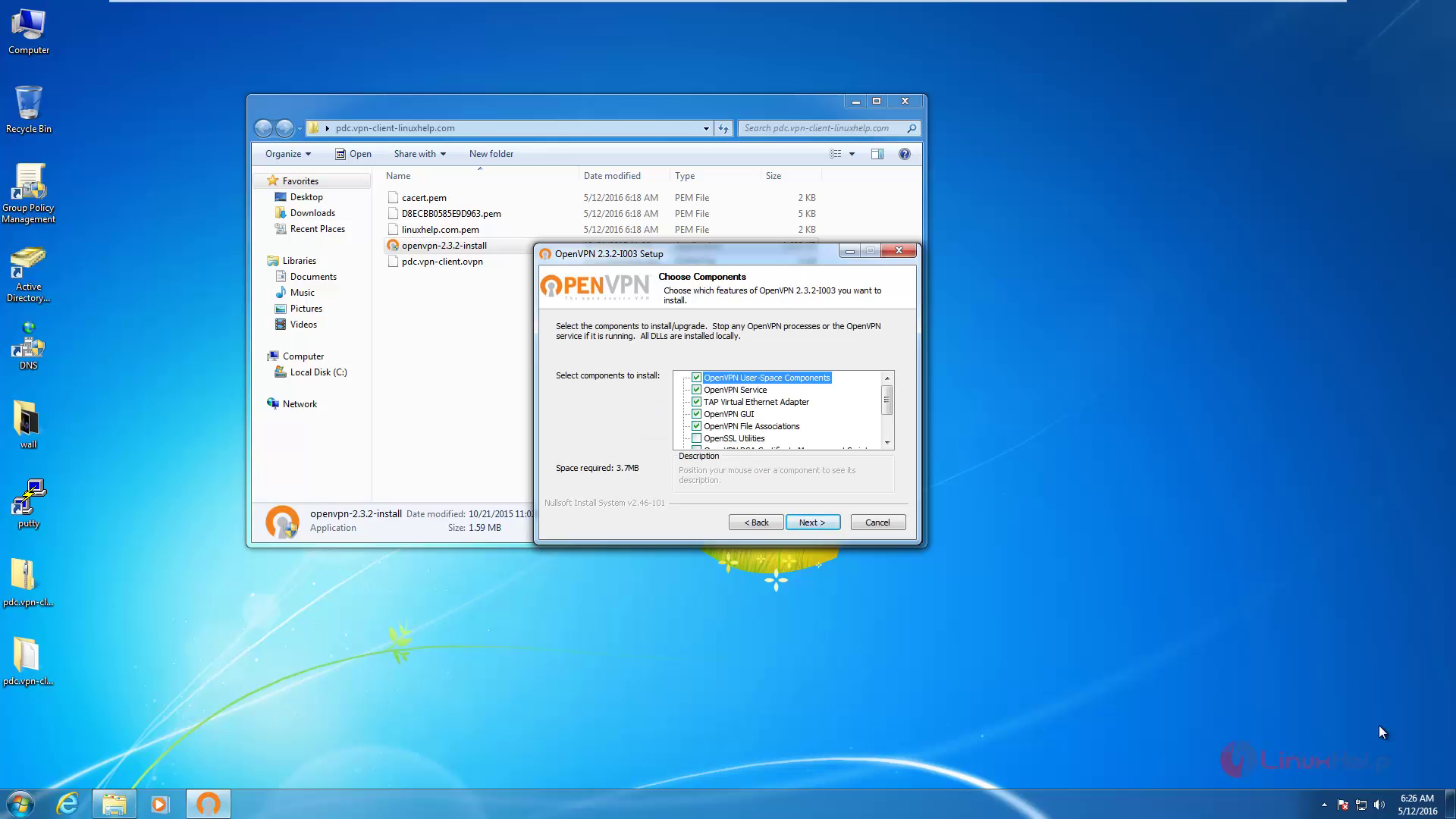Image resolution: width=1456 pixels, height=819 pixels.
Task: Uncheck OpenVPN Service component
Action: [x=696, y=390]
